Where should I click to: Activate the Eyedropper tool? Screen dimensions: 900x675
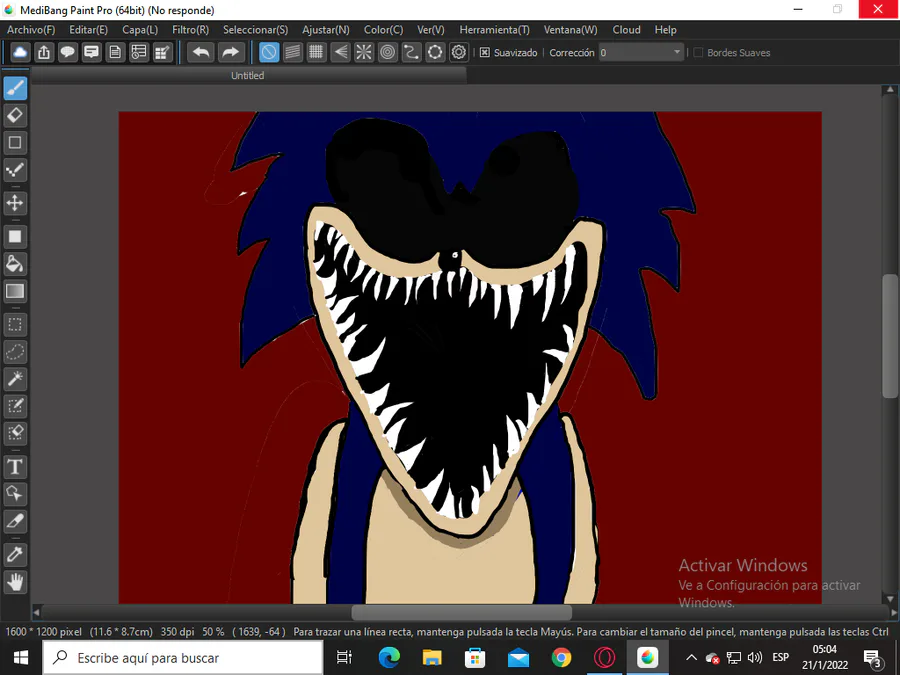[15, 554]
